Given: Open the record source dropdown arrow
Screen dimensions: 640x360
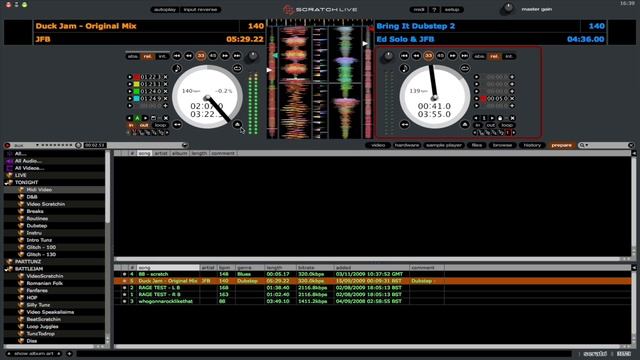Looking at the screenshot, I should click(x=37, y=145).
